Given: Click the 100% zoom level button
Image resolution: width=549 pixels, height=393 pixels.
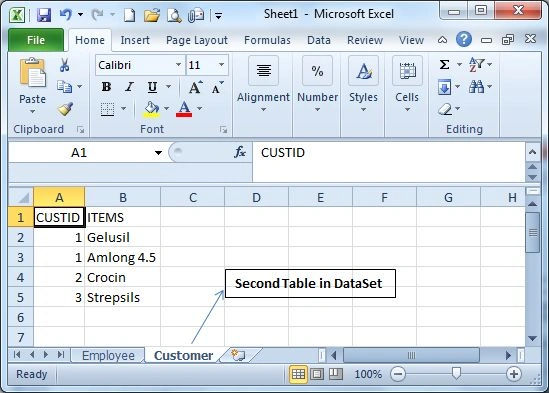Looking at the screenshot, I should pos(368,374).
